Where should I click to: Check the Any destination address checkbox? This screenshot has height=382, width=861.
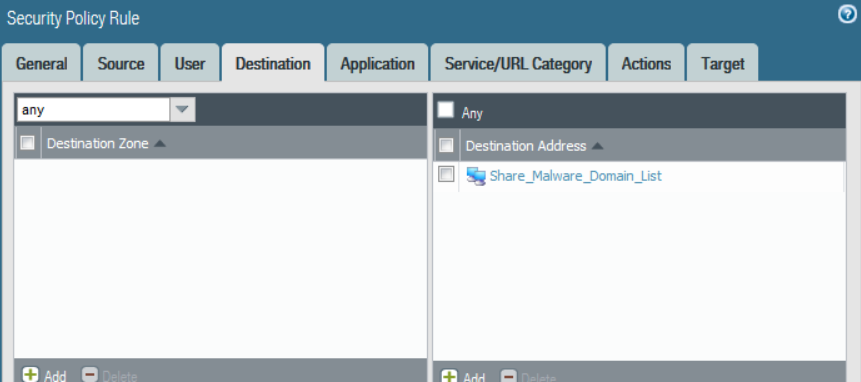(446, 110)
